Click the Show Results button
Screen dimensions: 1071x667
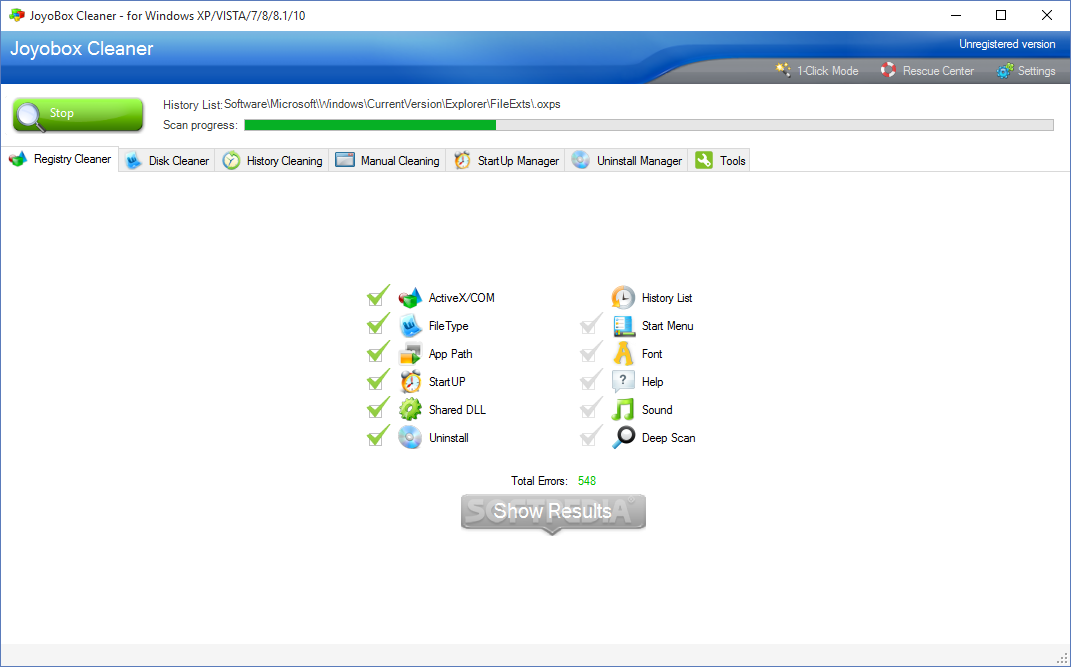[553, 512]
